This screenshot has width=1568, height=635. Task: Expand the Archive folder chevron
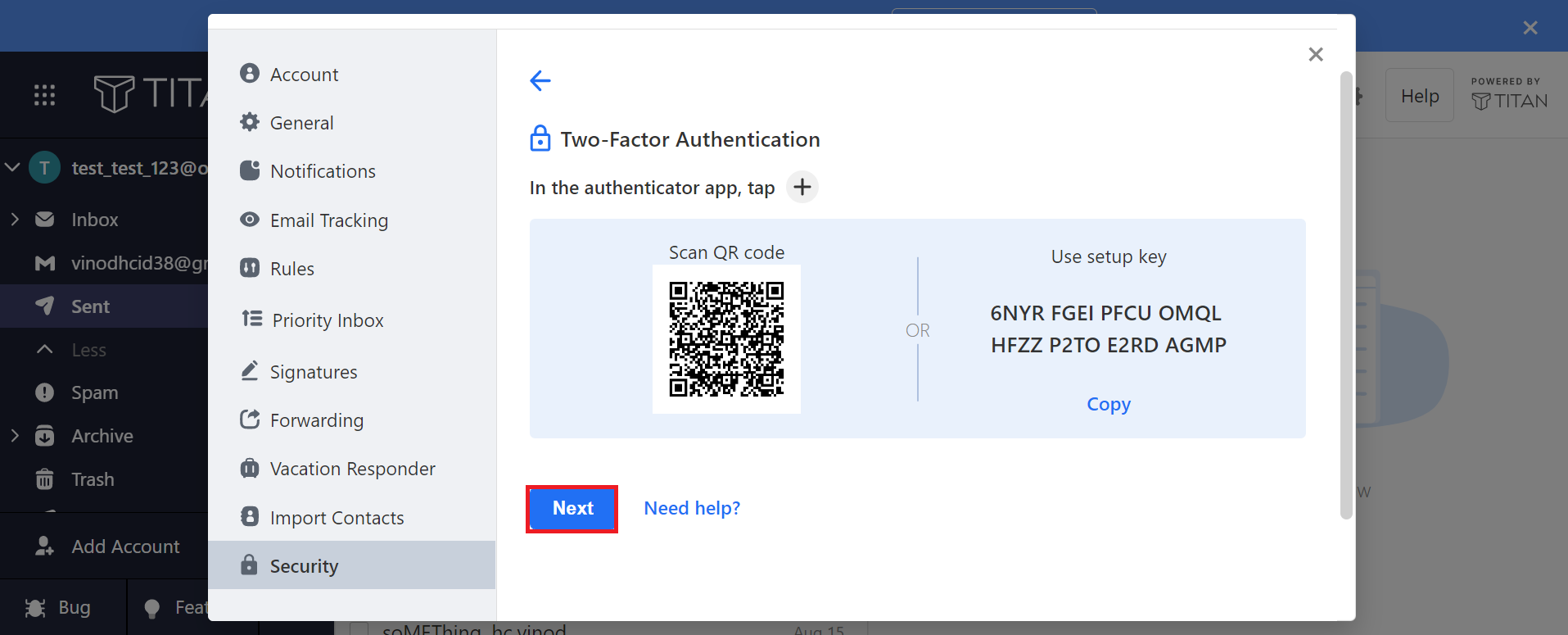click(x=15, y=436)
